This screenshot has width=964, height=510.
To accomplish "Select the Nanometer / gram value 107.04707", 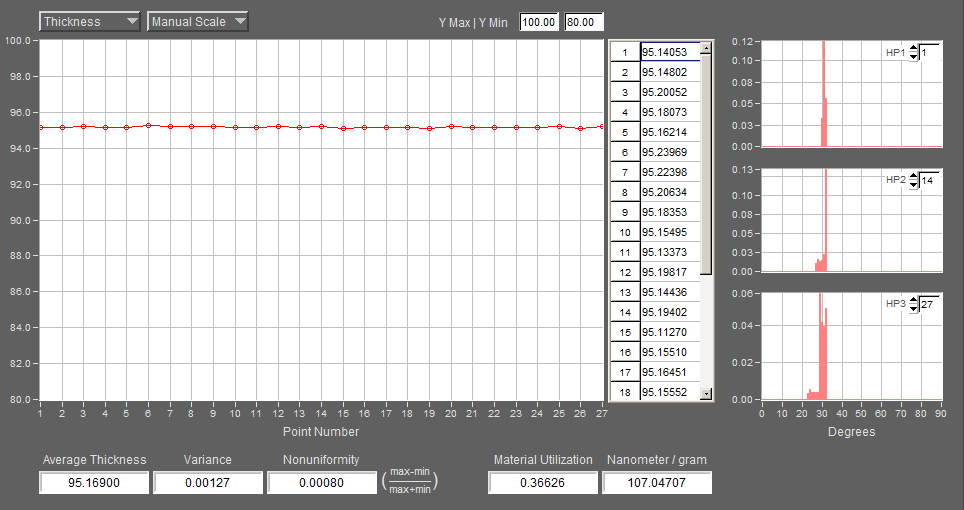I will 657,482.
